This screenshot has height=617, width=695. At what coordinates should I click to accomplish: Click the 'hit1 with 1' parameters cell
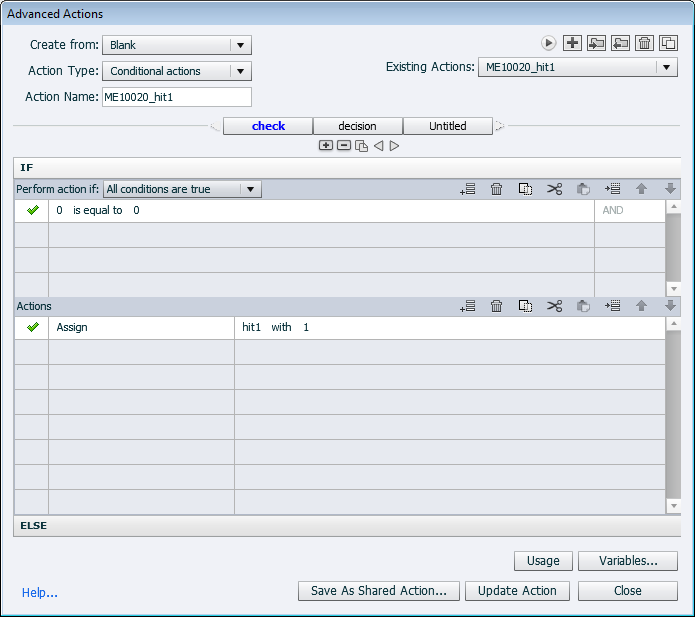pos(450,328)
